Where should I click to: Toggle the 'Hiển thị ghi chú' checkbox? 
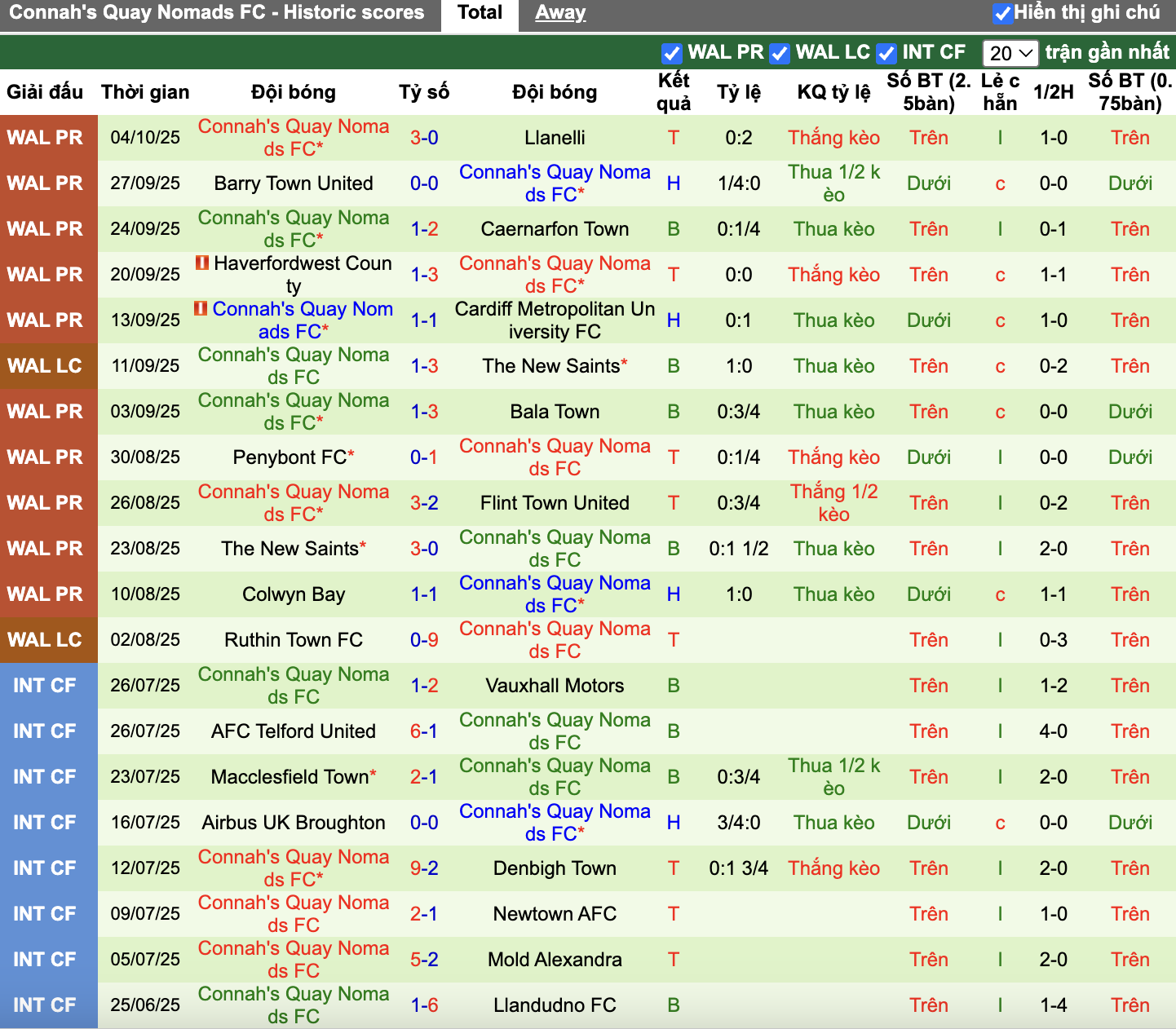coord(1003,13)
